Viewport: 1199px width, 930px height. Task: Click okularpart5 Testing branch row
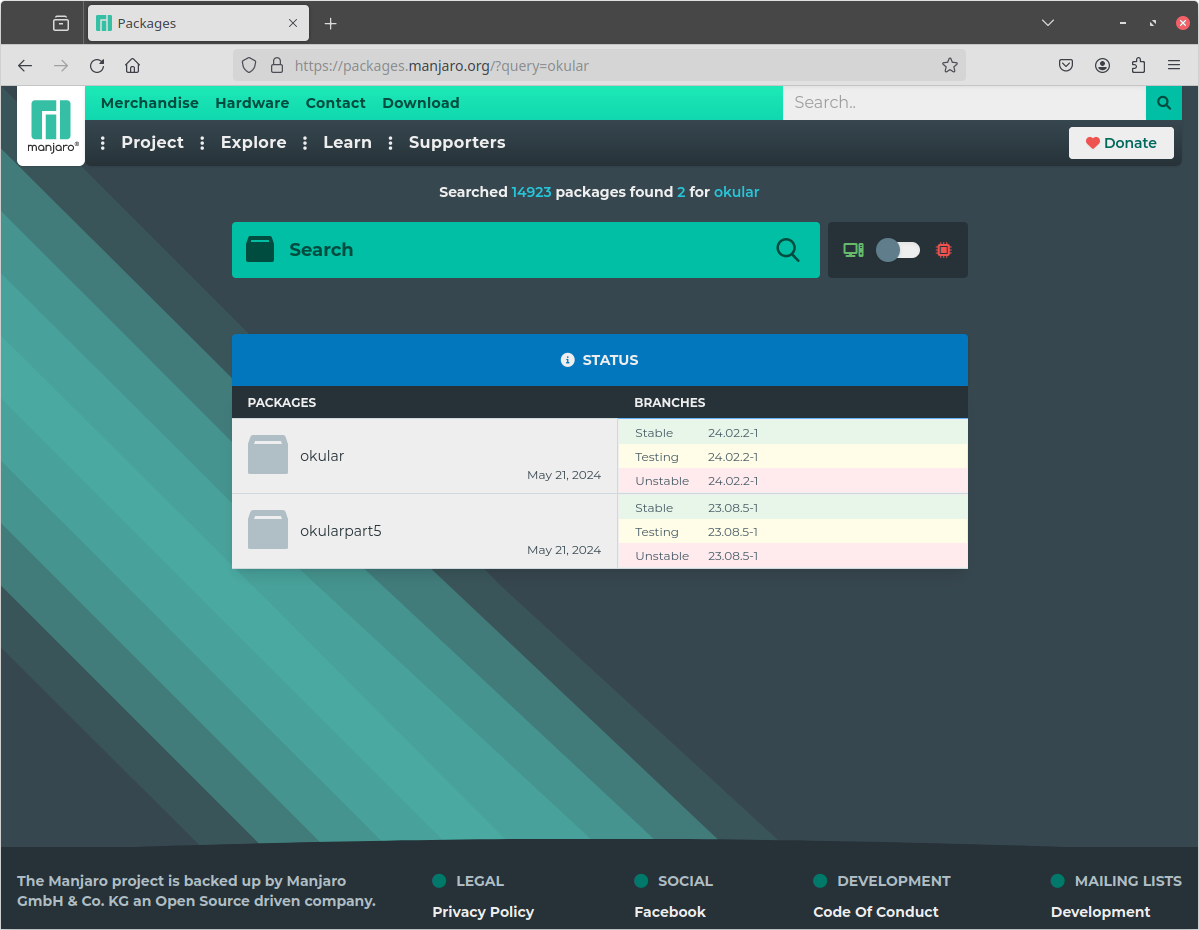pyautogui.click(x=792, y=532)
